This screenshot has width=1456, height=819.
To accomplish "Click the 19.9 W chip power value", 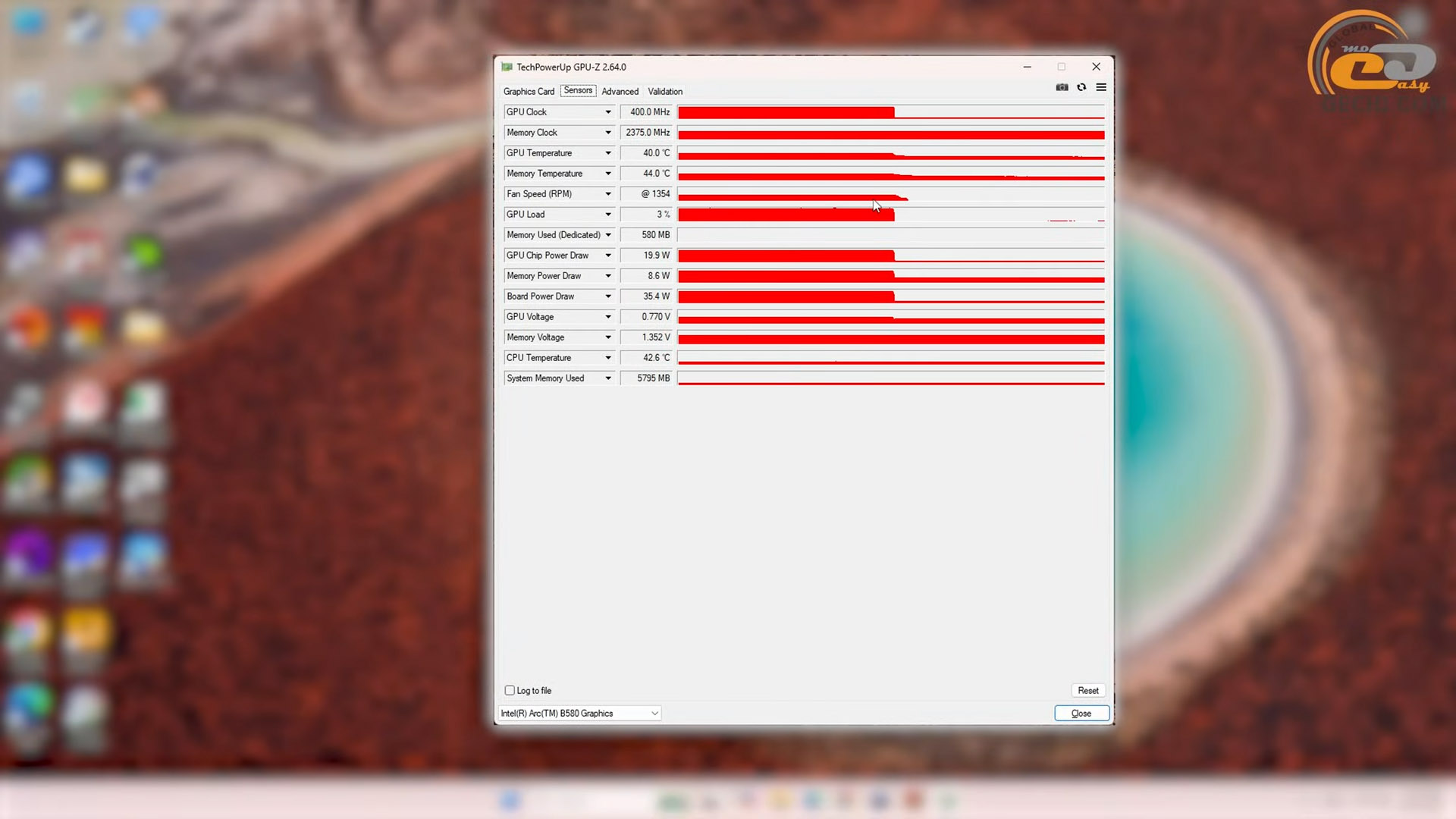I will 646,256.
